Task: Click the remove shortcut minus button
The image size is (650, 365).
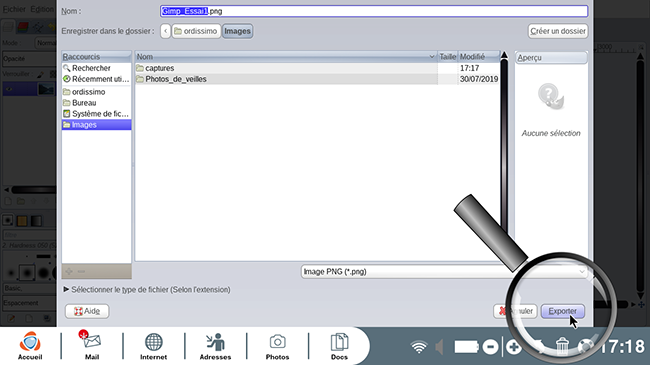Action: 81,271
